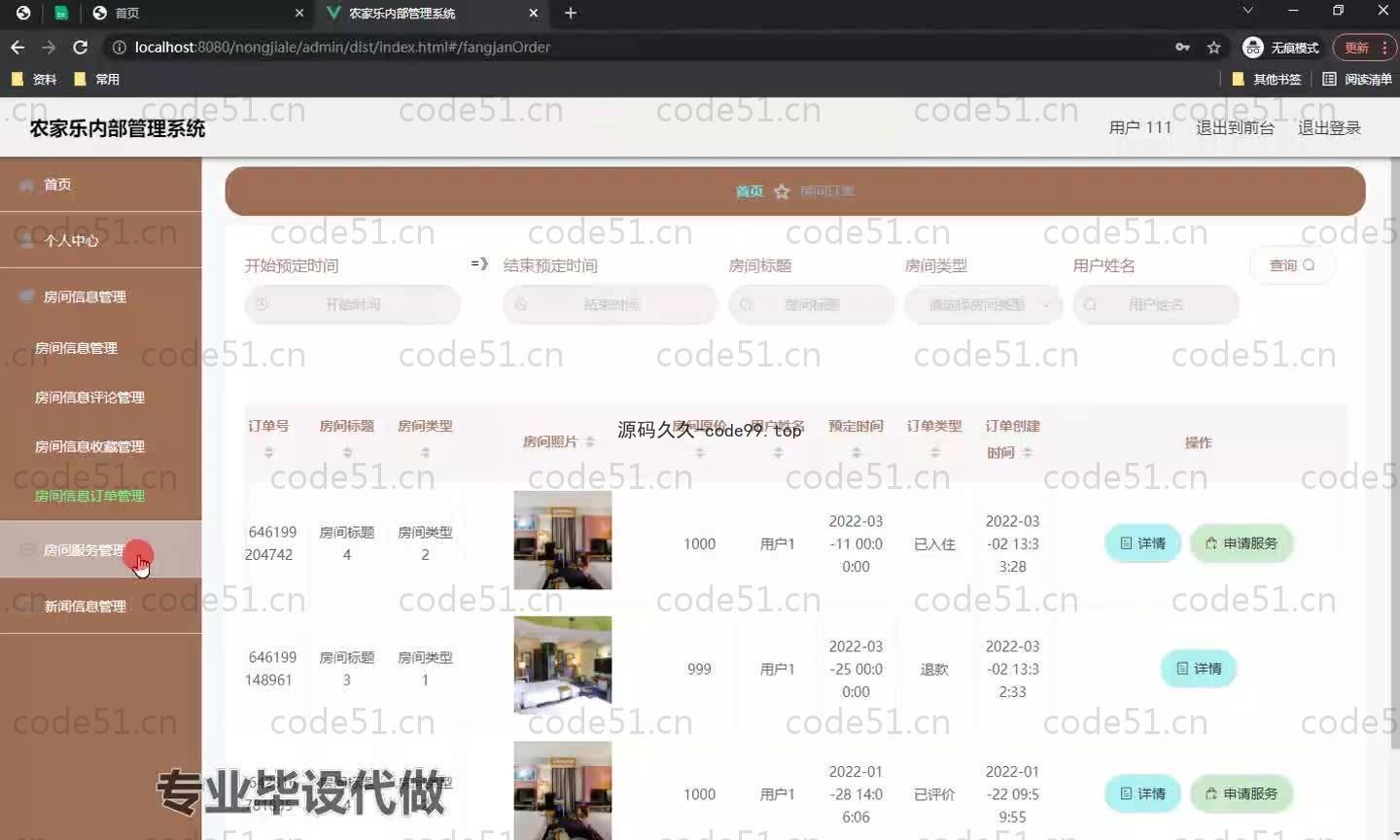Open the 其他书签 folder
The width and height of the screenshot is (1400, 840).
pos(1266,79)
